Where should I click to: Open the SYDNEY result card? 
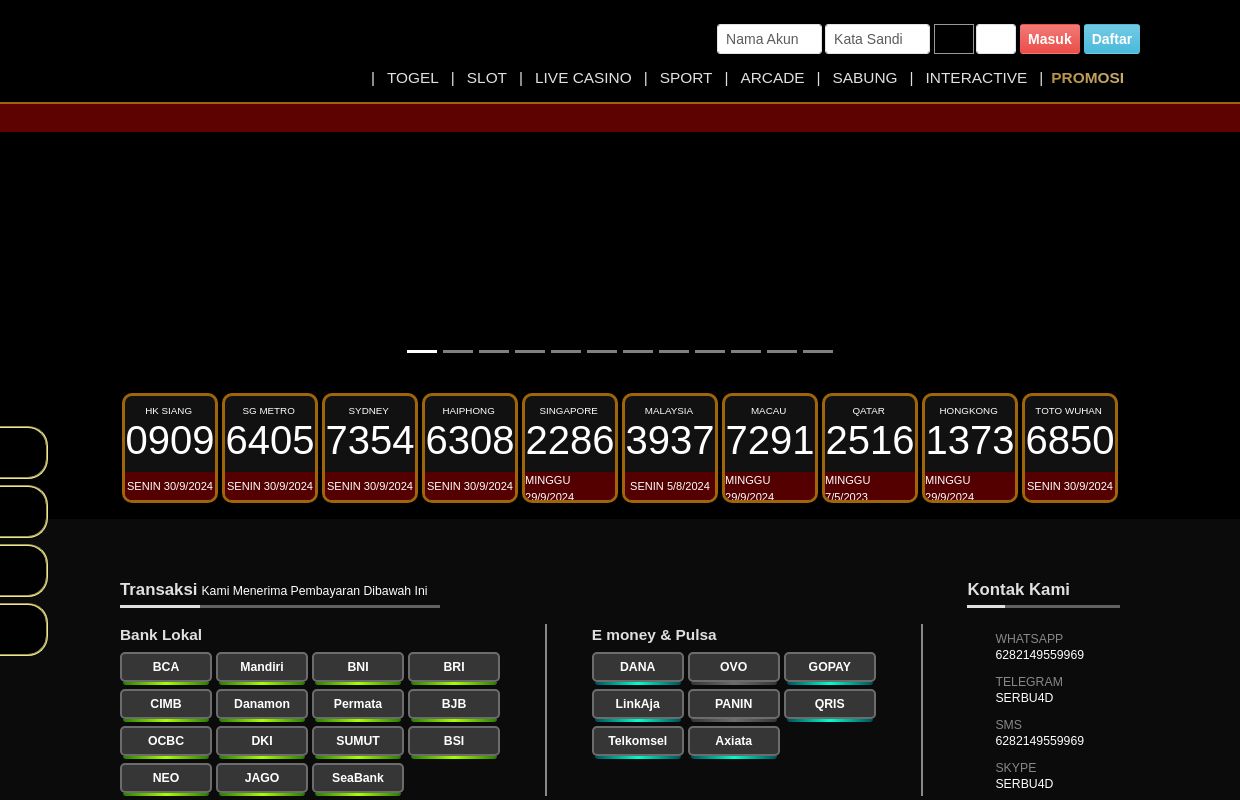coord(370,448)
